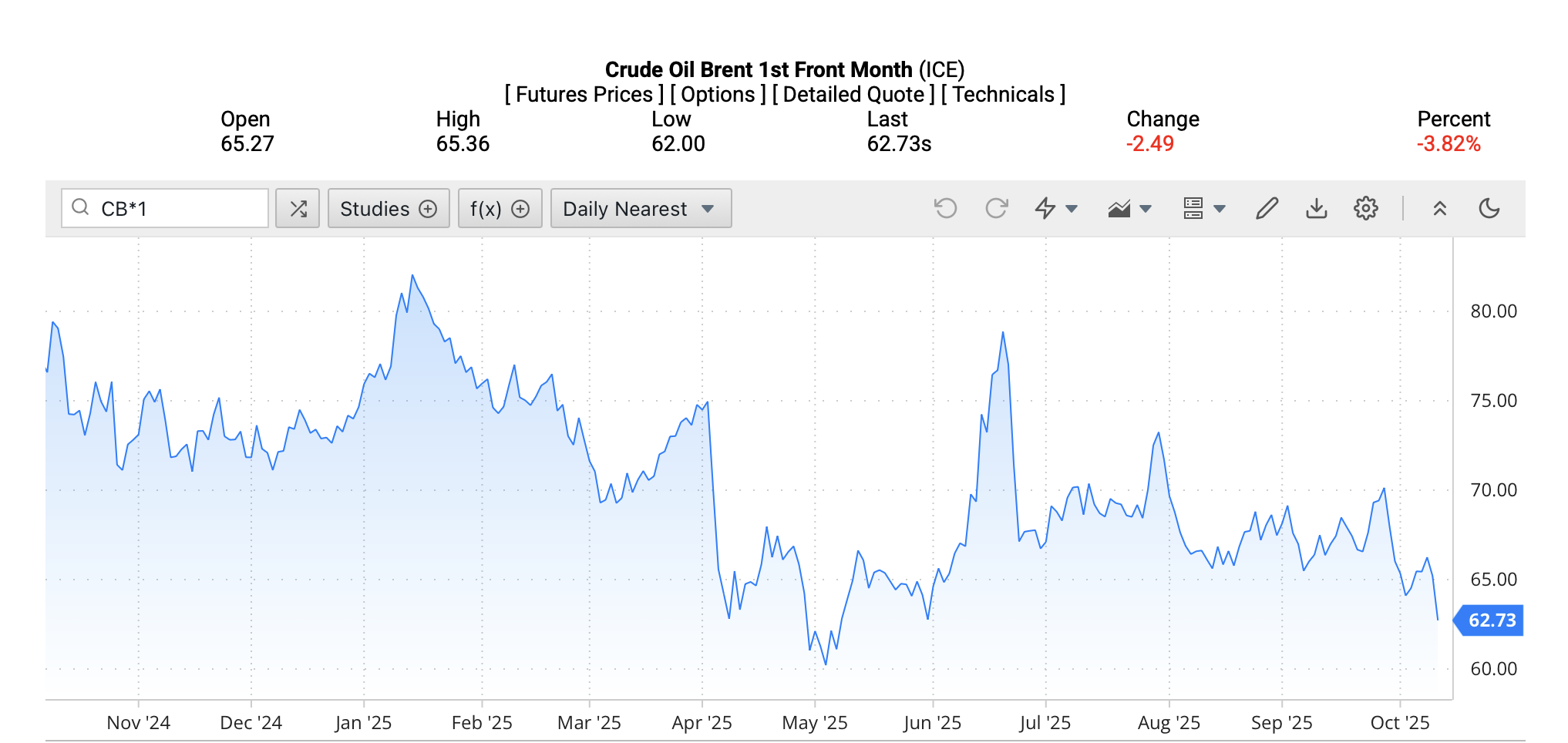1568x743 pixels.
Task: Click the compare symbols shuffle icon
Action: tap(298, 208)
